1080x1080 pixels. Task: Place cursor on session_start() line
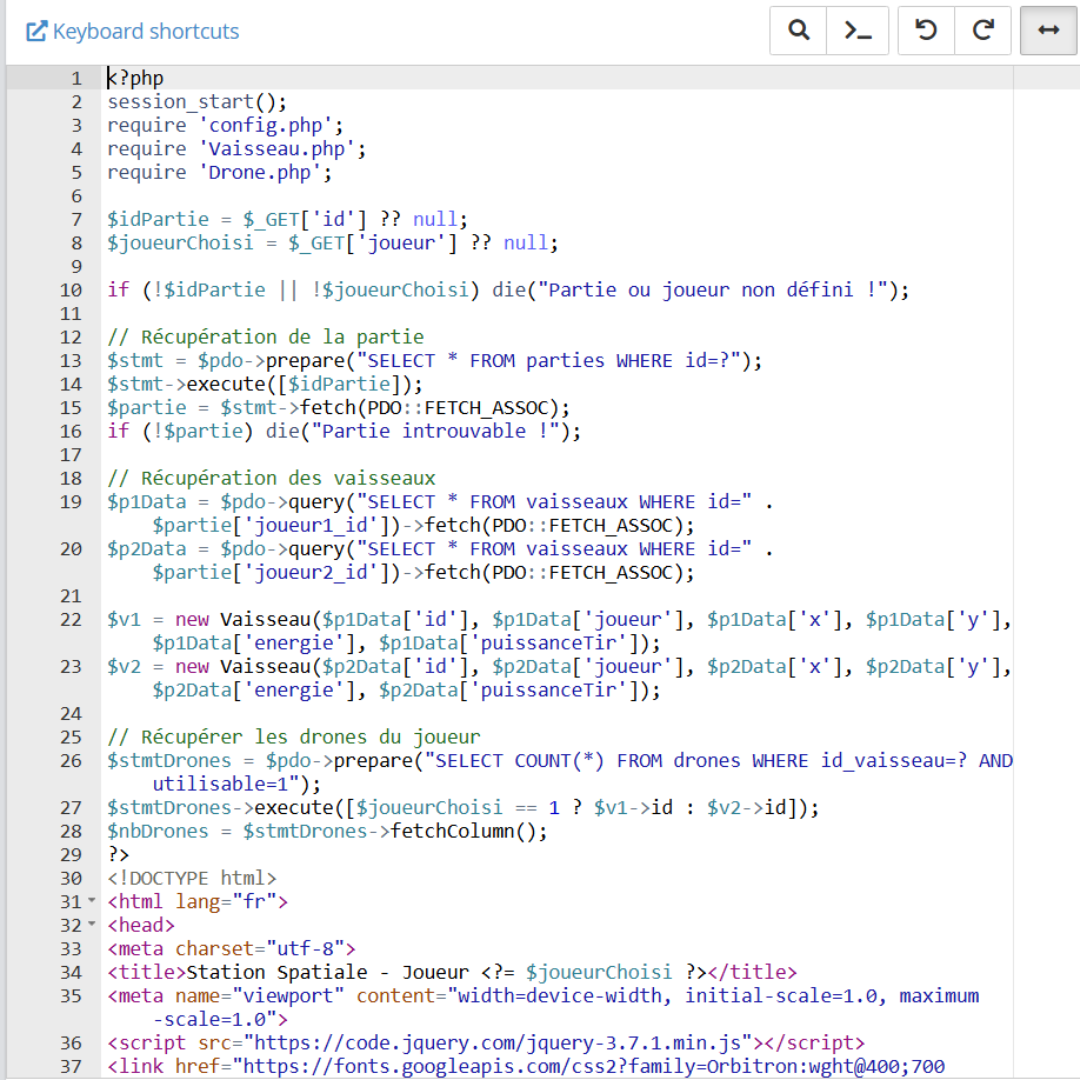(x=197, y=102)
